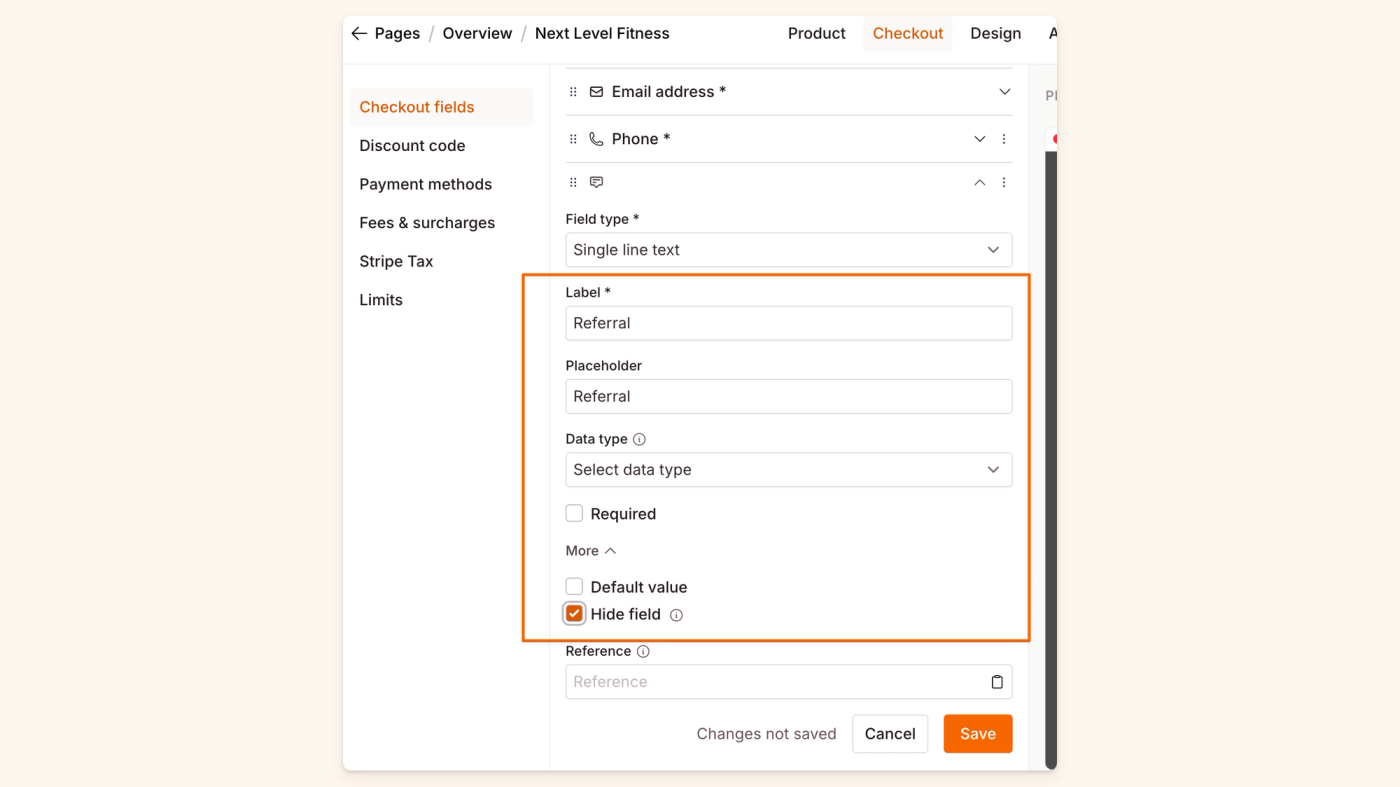Collapse the currently expanded field
Viewport: 1400px width, 787px height.
pyautogui.click(x=979, y=183)
